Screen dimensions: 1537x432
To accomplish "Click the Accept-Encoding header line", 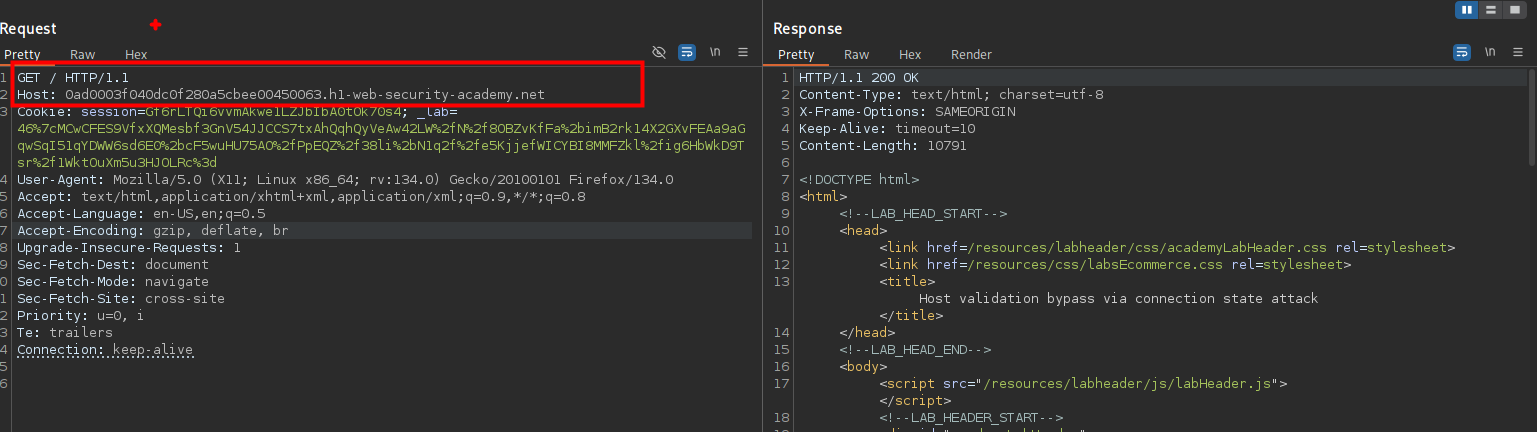I will tap(152, 230).
